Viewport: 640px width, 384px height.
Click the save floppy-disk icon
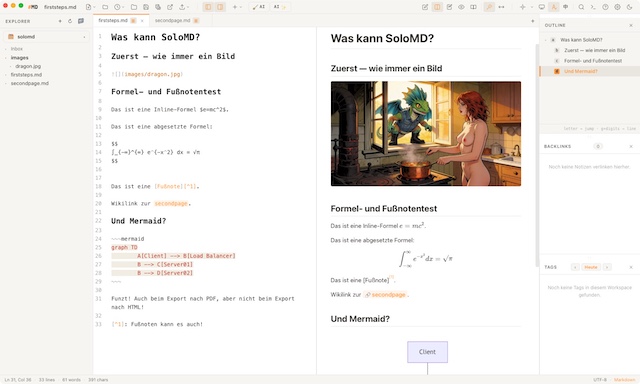146,7
